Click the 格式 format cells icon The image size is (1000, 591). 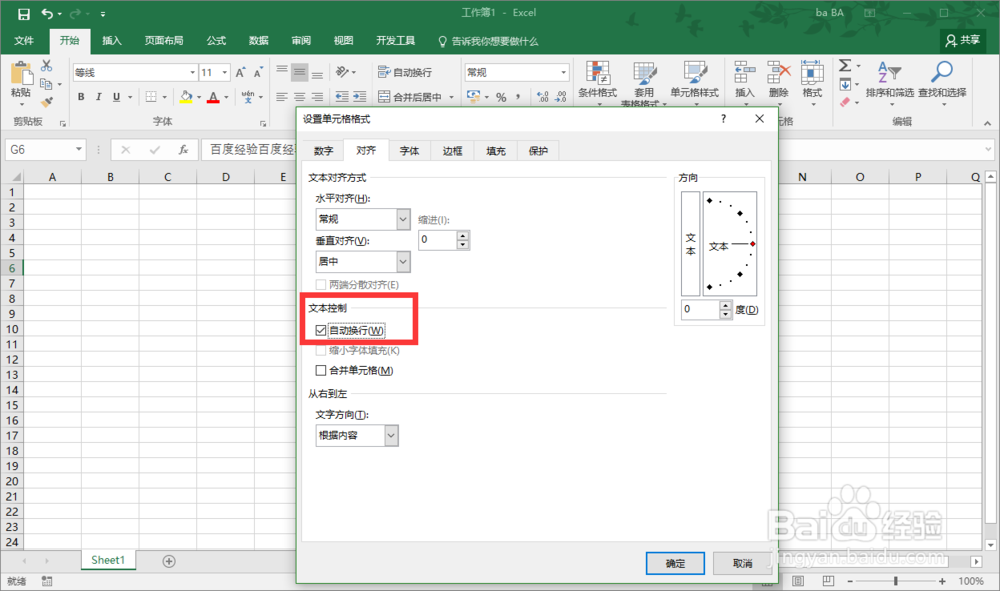tap(812, 73)
